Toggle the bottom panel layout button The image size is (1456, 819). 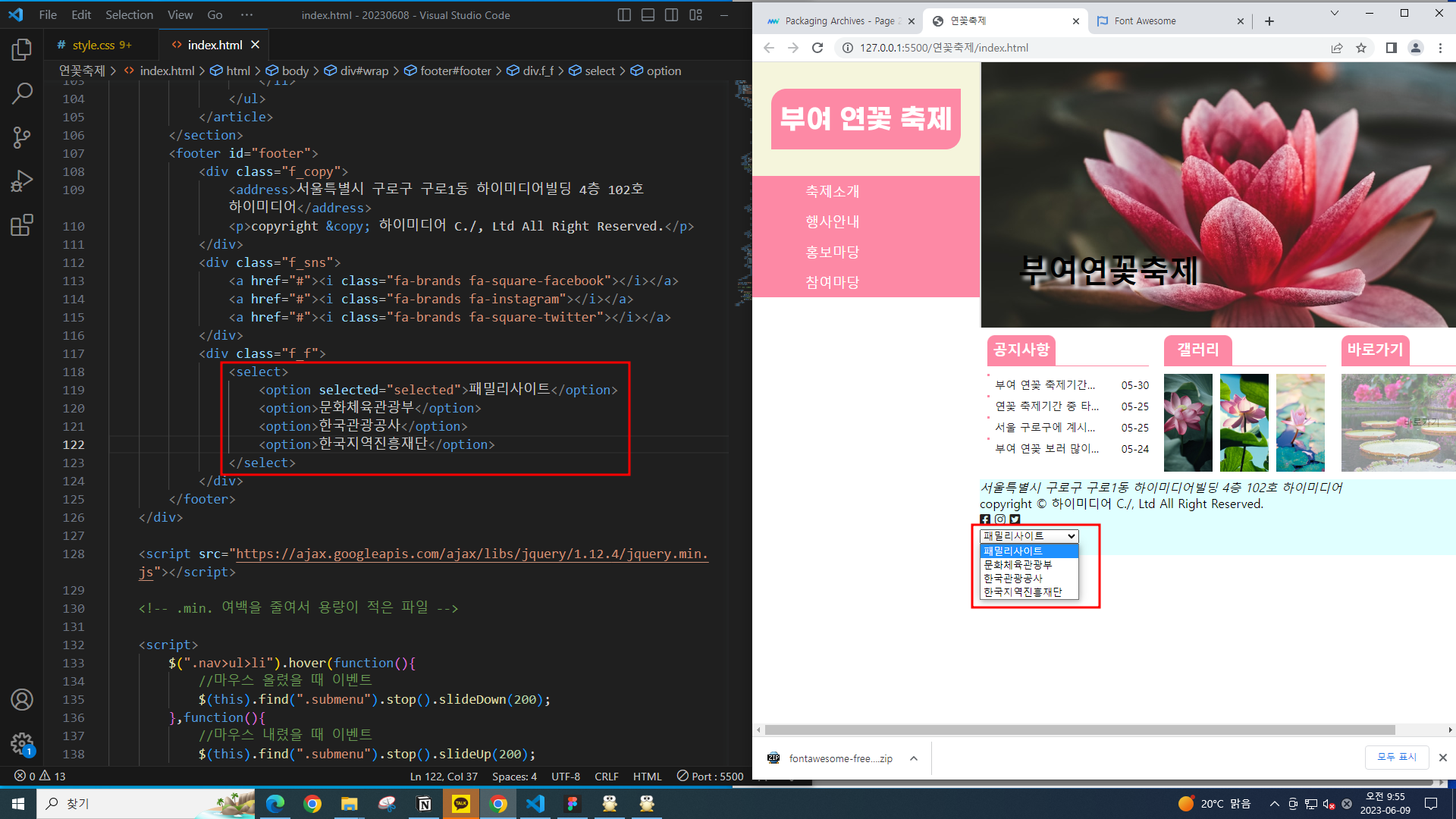648,15
